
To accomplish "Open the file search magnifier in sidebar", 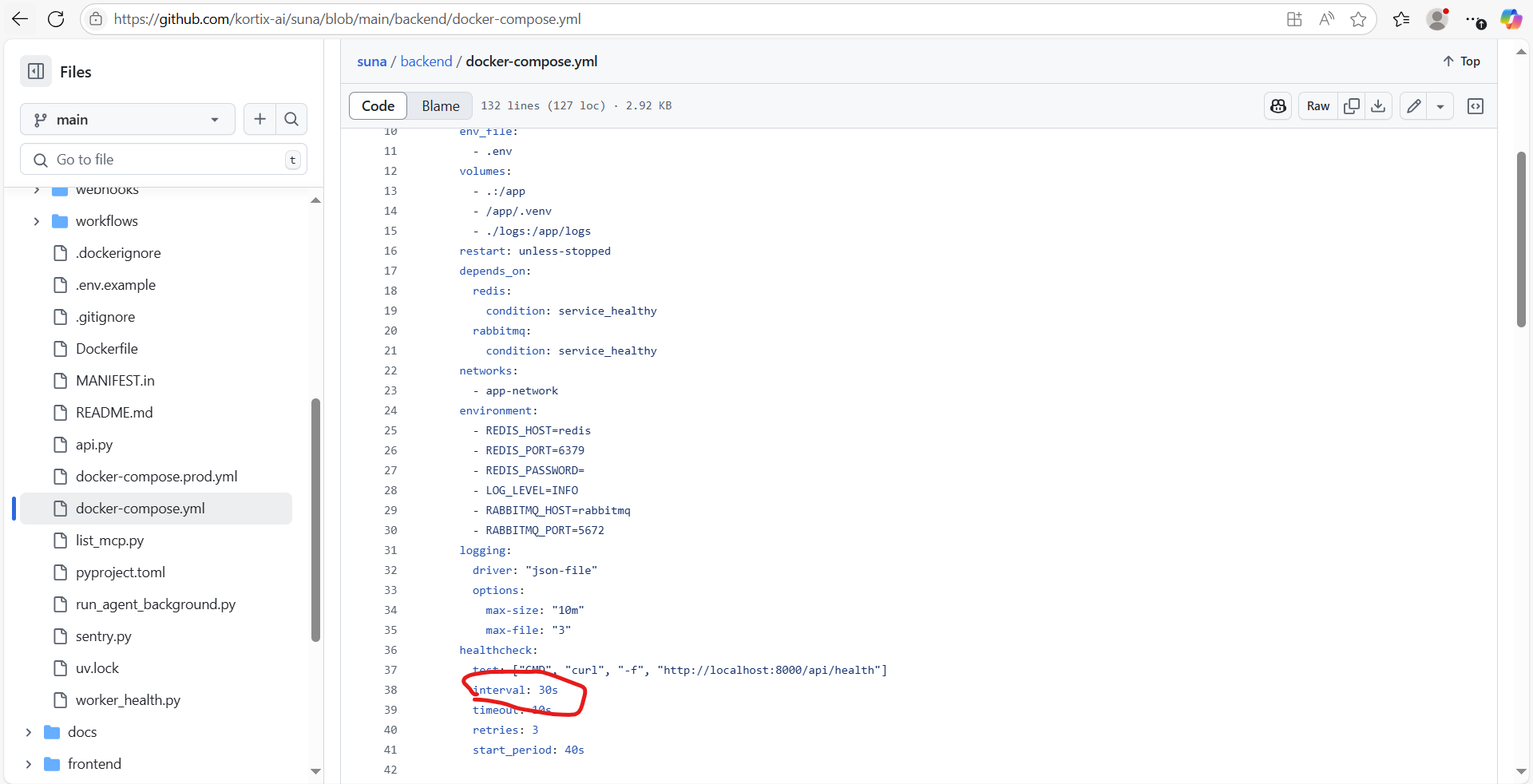I will (291, 119).
